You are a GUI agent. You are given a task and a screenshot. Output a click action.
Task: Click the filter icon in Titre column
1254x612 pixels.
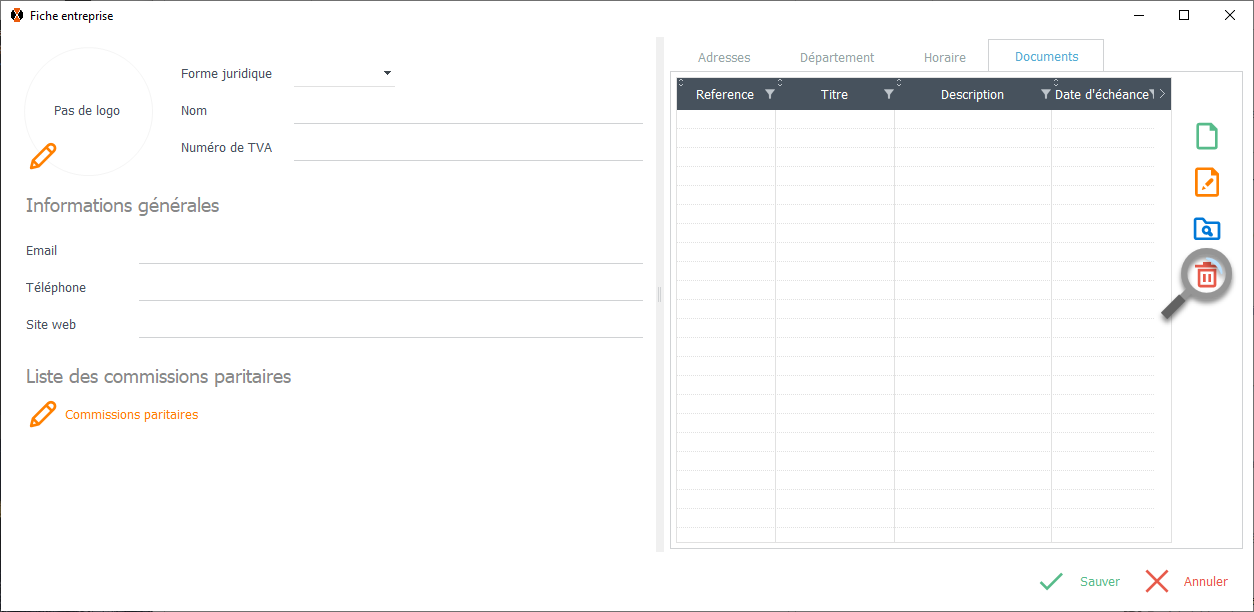click(x=888, y=95)
